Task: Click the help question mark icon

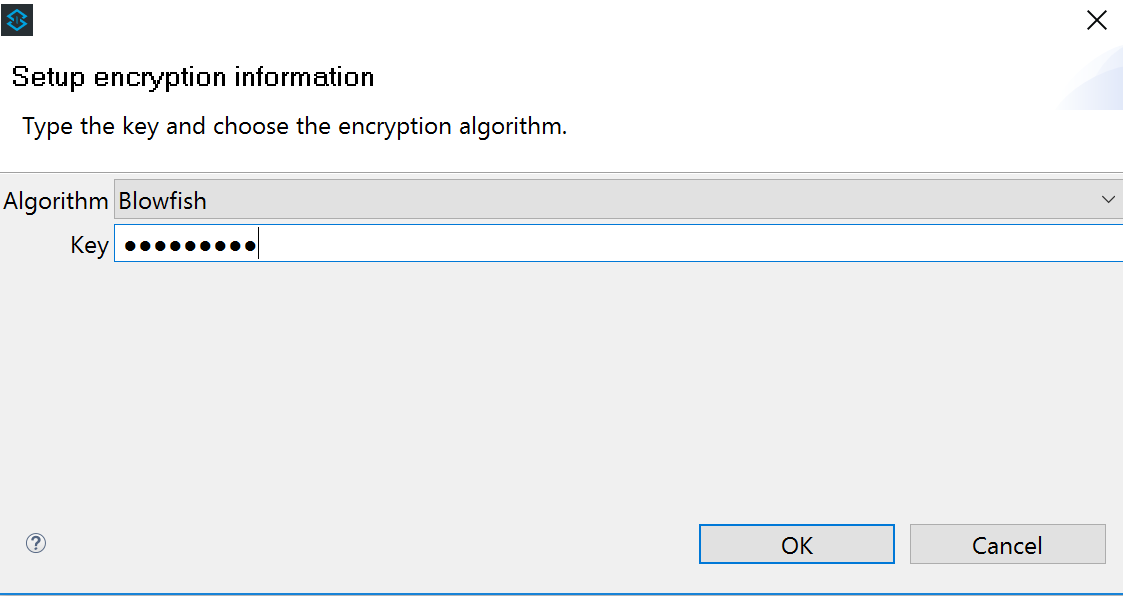Action: (36, 543)
